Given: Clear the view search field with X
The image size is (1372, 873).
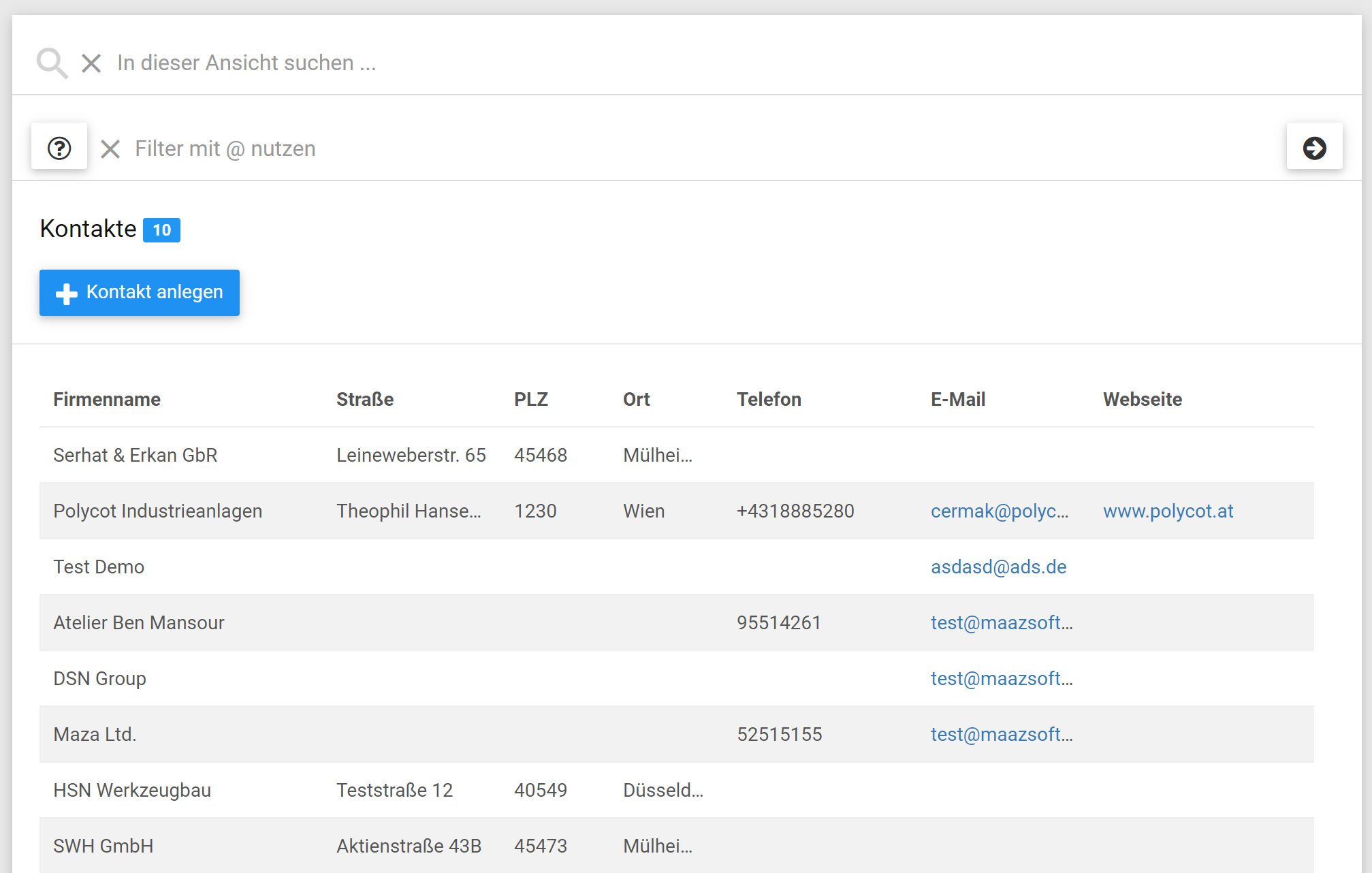Looking at the screenshot, I should (x=91, y=63).
